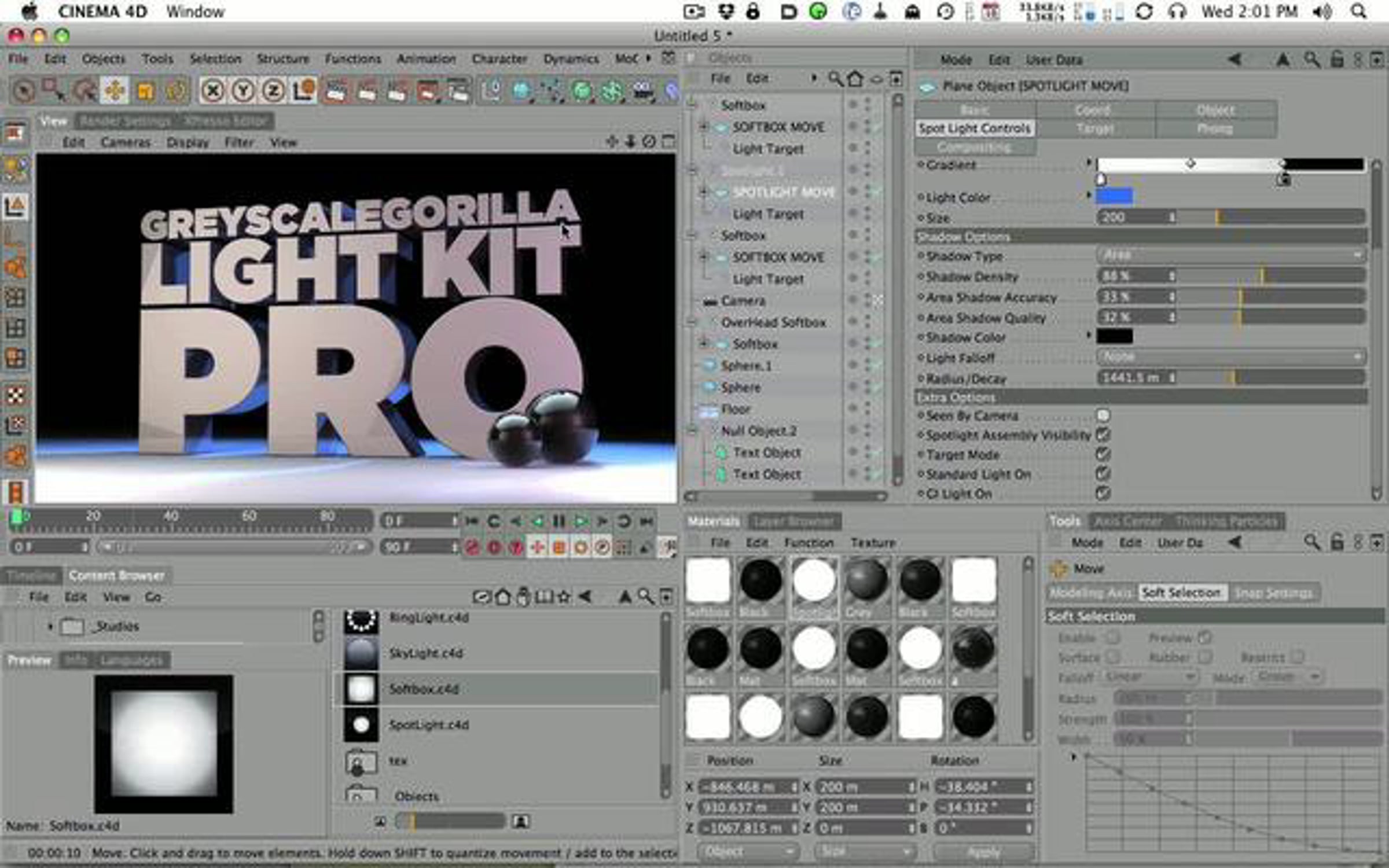Add a camera object from the toolbar
Image resolution: width=1389 pixels, height=868 pixels.
(x=643, y=90)
